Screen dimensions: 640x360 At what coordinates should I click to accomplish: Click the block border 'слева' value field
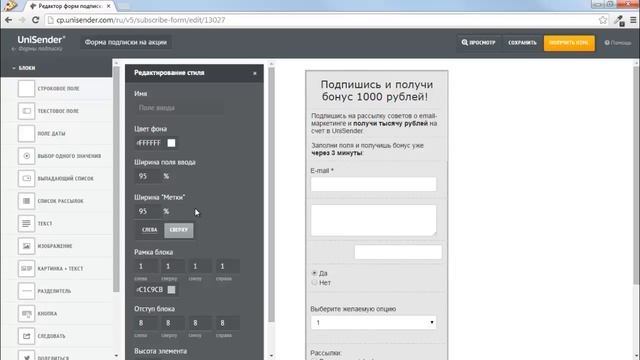tap(146, 267)
